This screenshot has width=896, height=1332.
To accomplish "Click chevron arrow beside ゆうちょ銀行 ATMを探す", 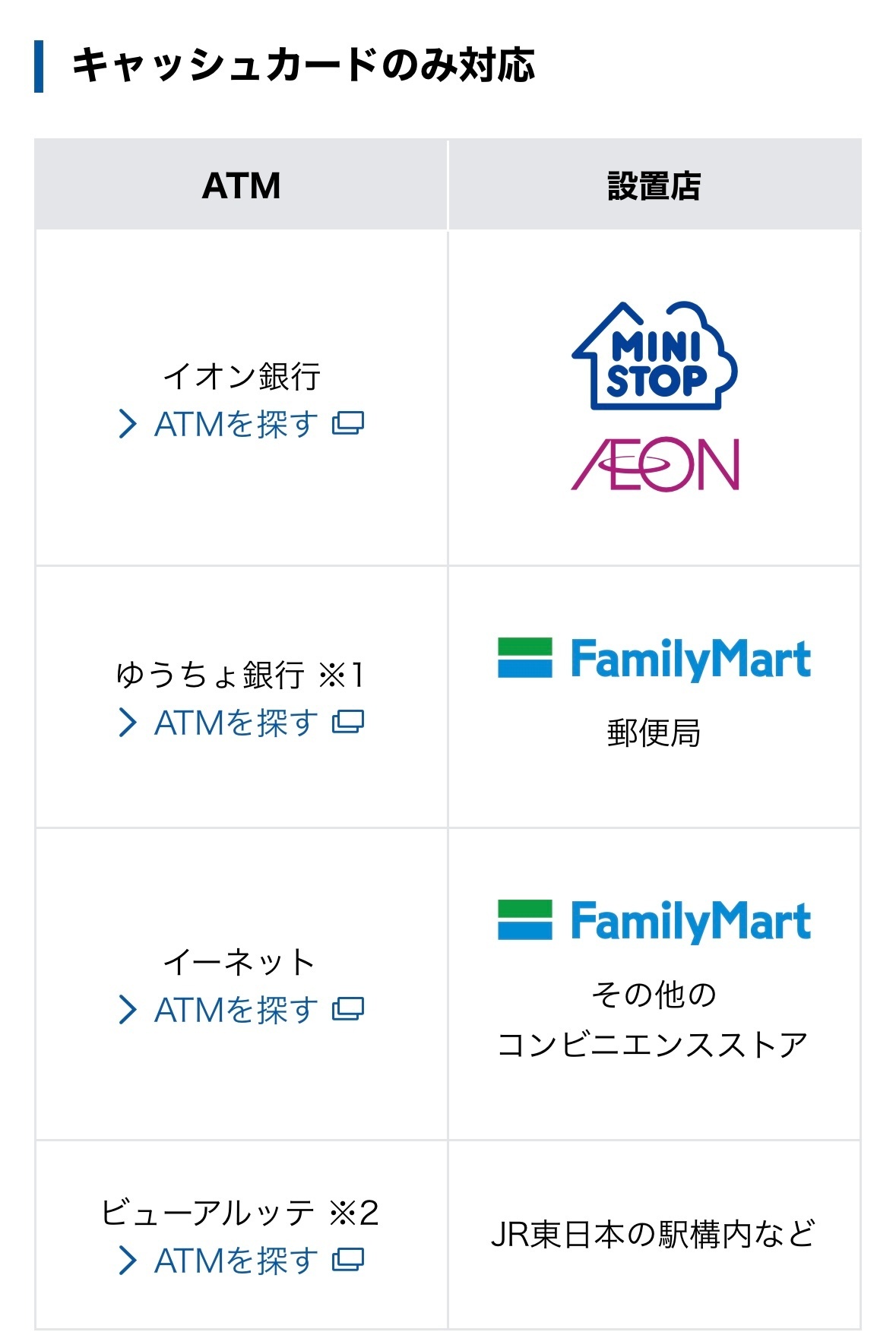I will pyautogui.click(x=128, y=723).
